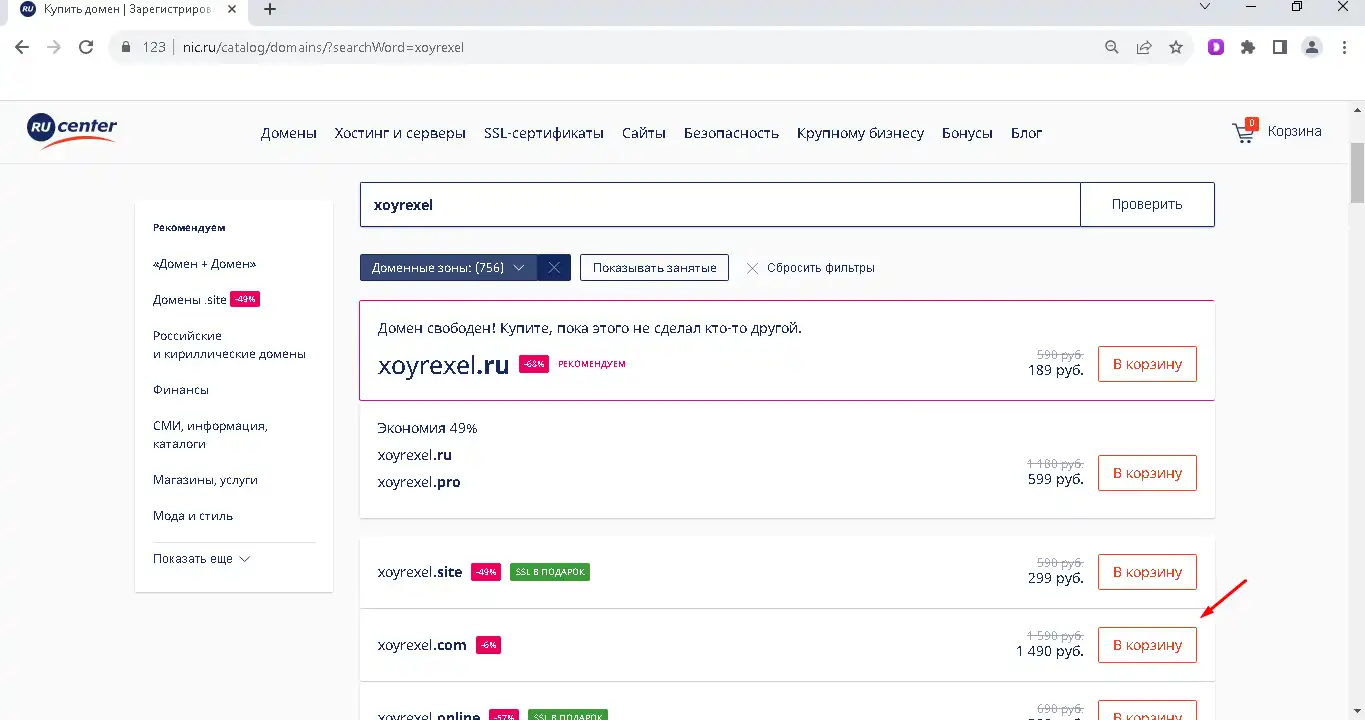Toggle the browser side panel
Image resolution: width=1365 pixels, height=720 pixels.
pos(1280,47)
